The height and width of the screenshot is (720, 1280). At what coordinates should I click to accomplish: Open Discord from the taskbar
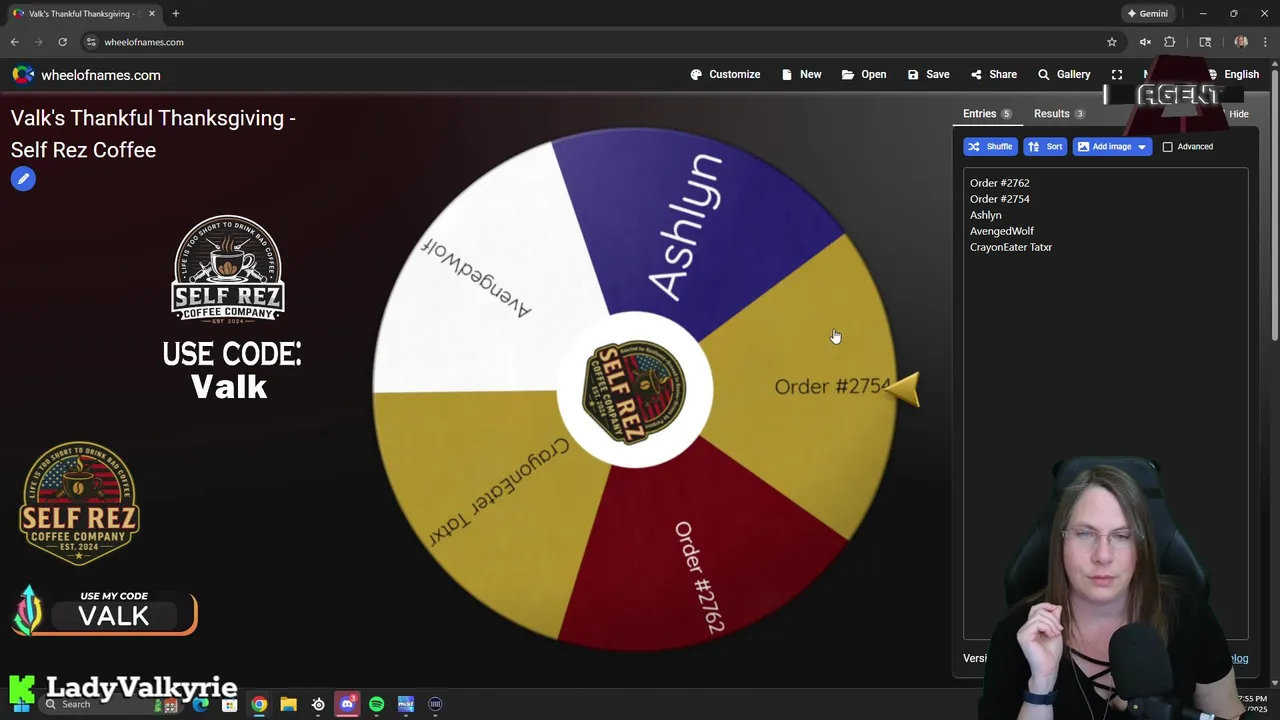coord(347,704)
